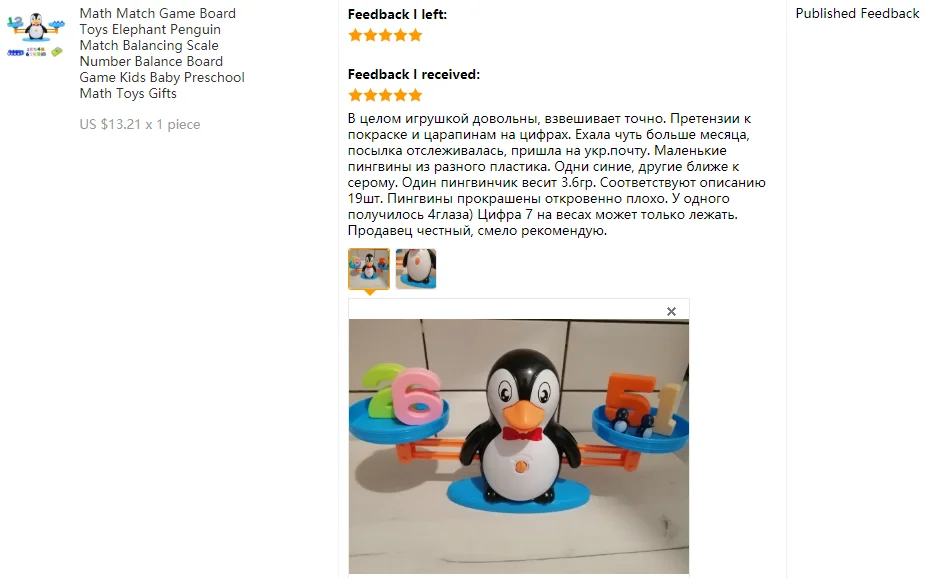Click the orange pointer below selected thumbnail
925x578 pixels.
369,292
